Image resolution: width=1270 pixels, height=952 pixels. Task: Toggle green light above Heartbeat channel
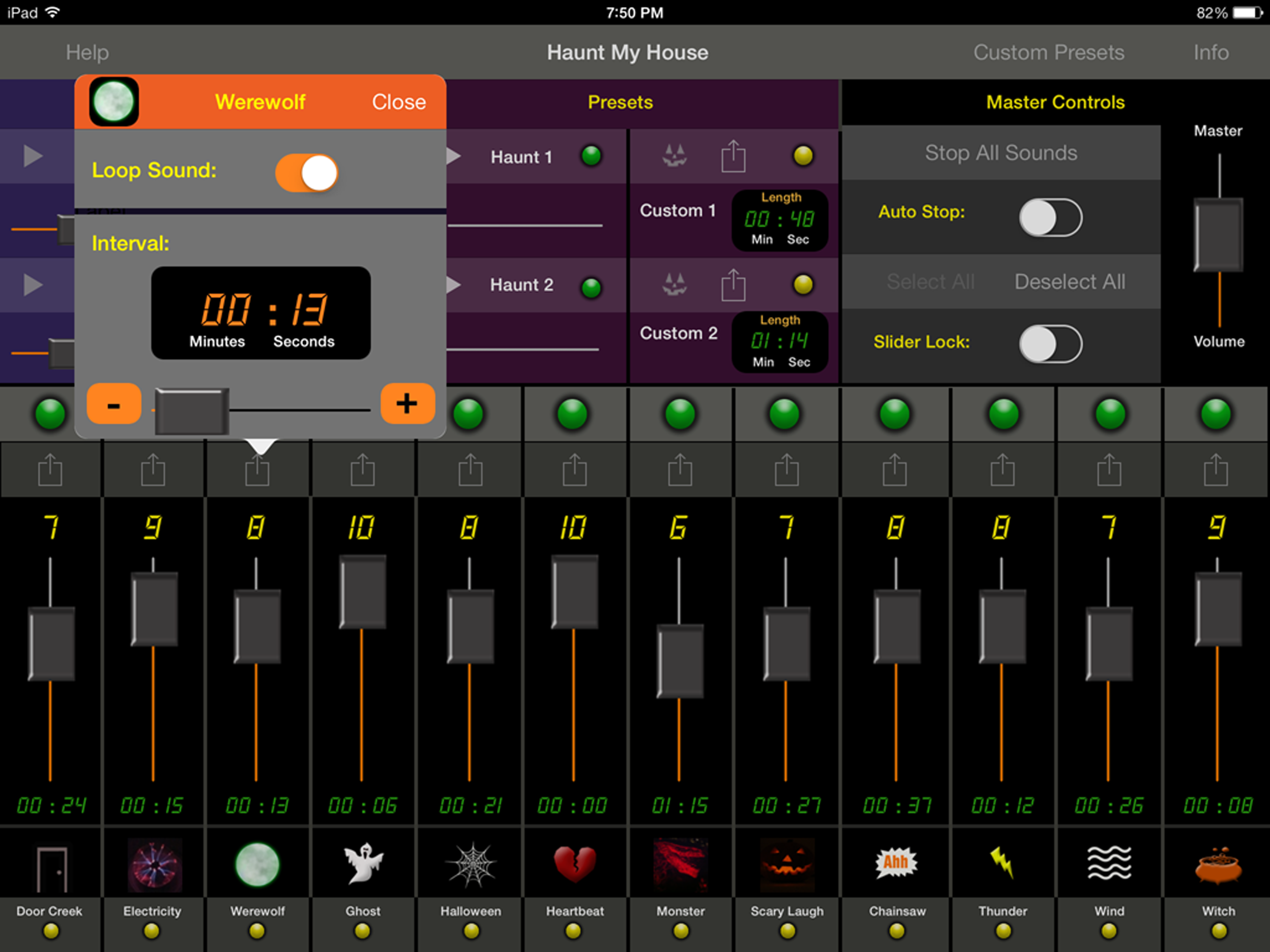pyautogui.click(x=572, y=413)
